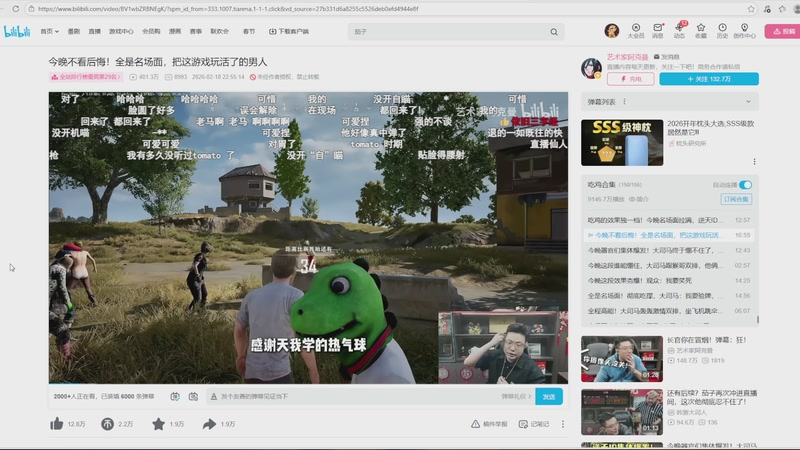Viewport: 800px width, 450px height.
Task: Open 大会员 membership icon
Action: 636,31
